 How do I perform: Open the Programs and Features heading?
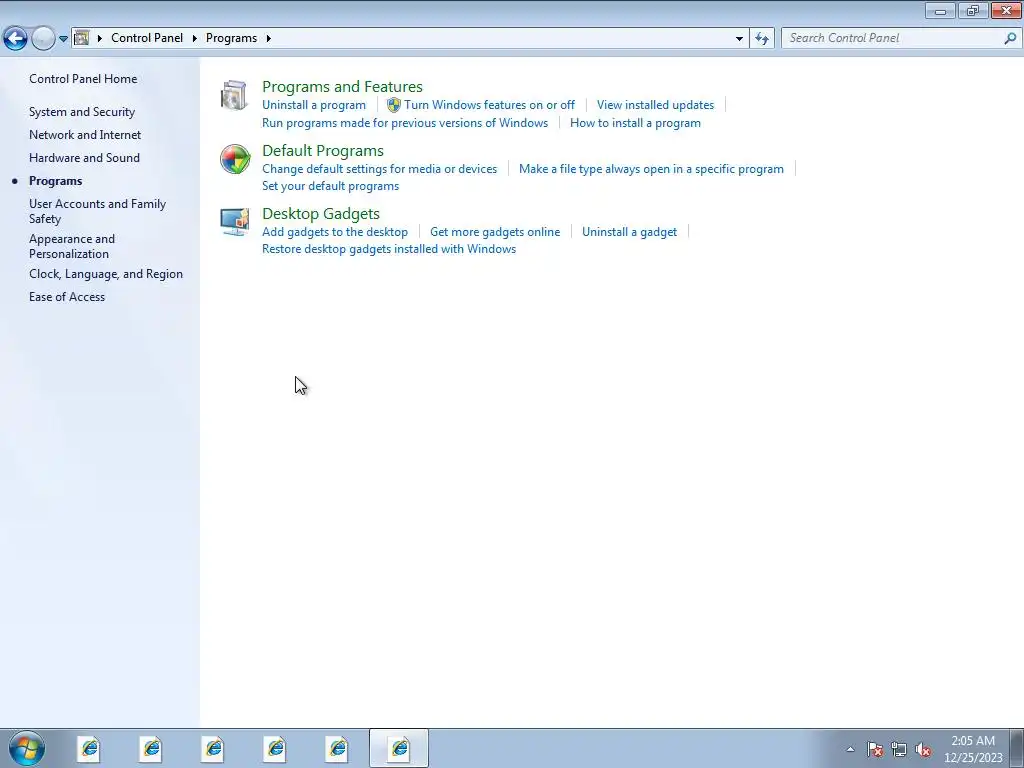(x=342, y=87)
